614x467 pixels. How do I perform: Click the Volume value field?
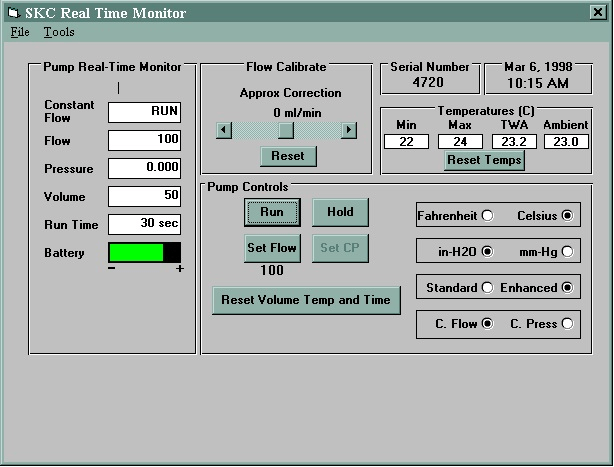pos(144,196)
